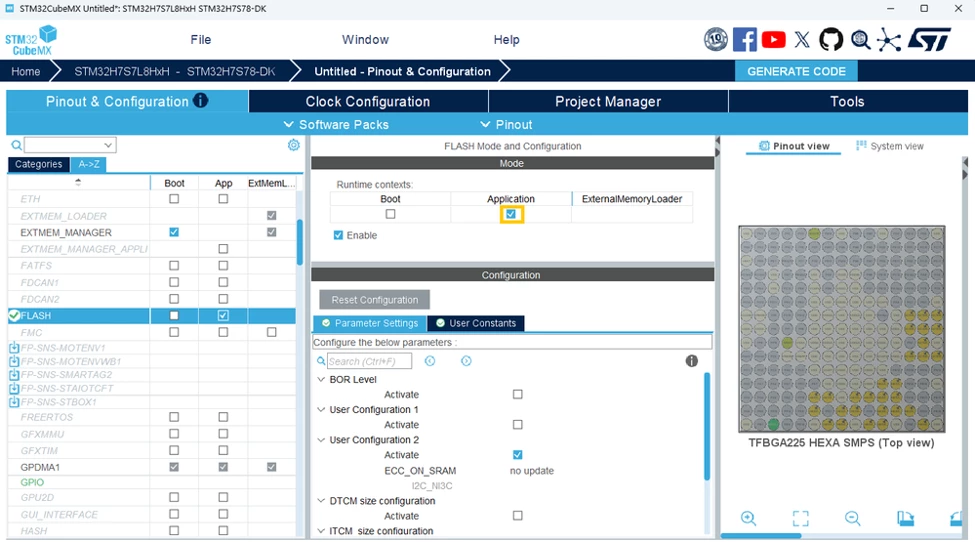Click the parameters info icon
This screenshot has height=542, width=975.
[x=691, y=361]
